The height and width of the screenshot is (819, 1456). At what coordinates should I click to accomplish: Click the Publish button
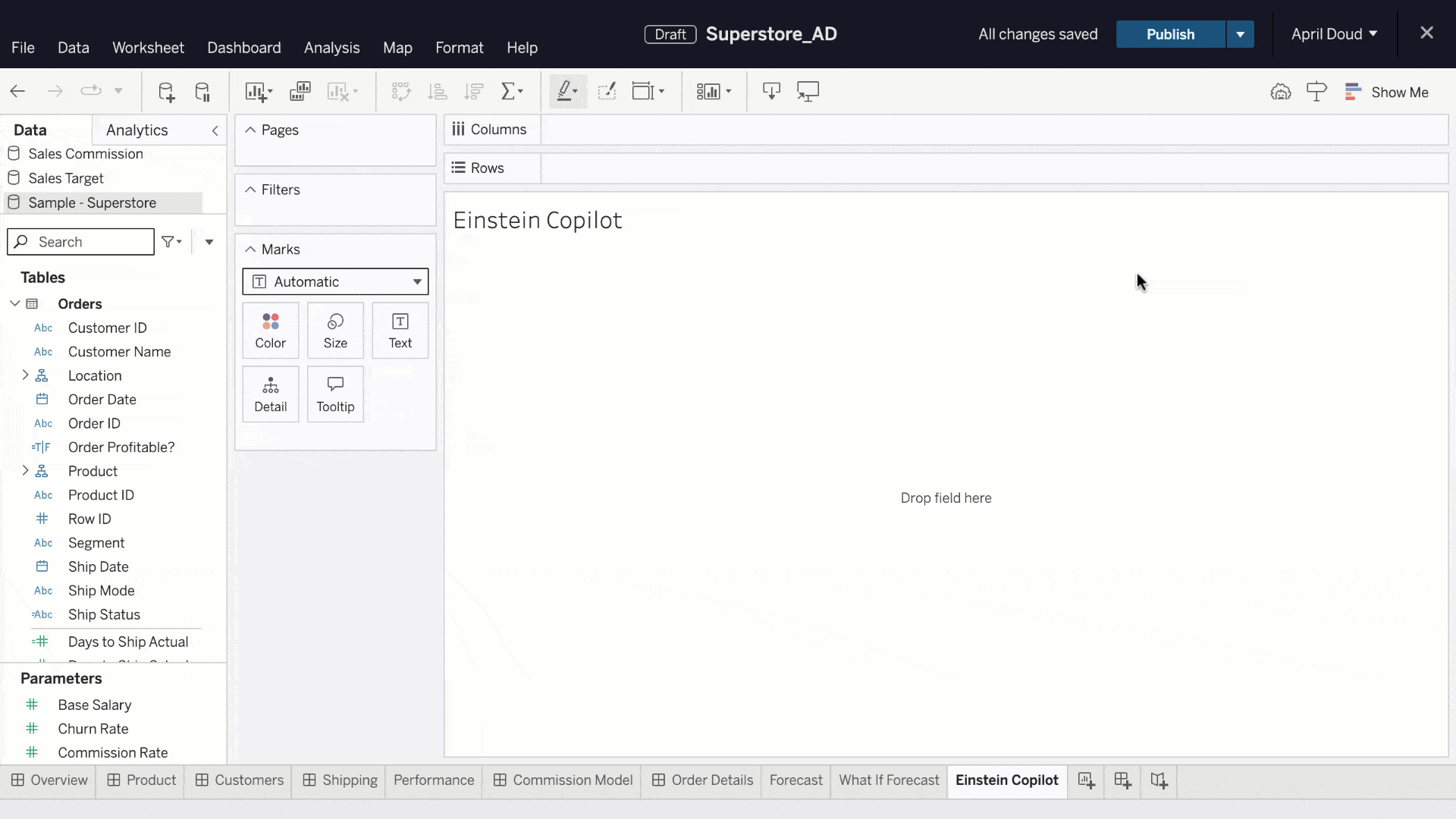pyautogui.click(x=1170, y=34)
